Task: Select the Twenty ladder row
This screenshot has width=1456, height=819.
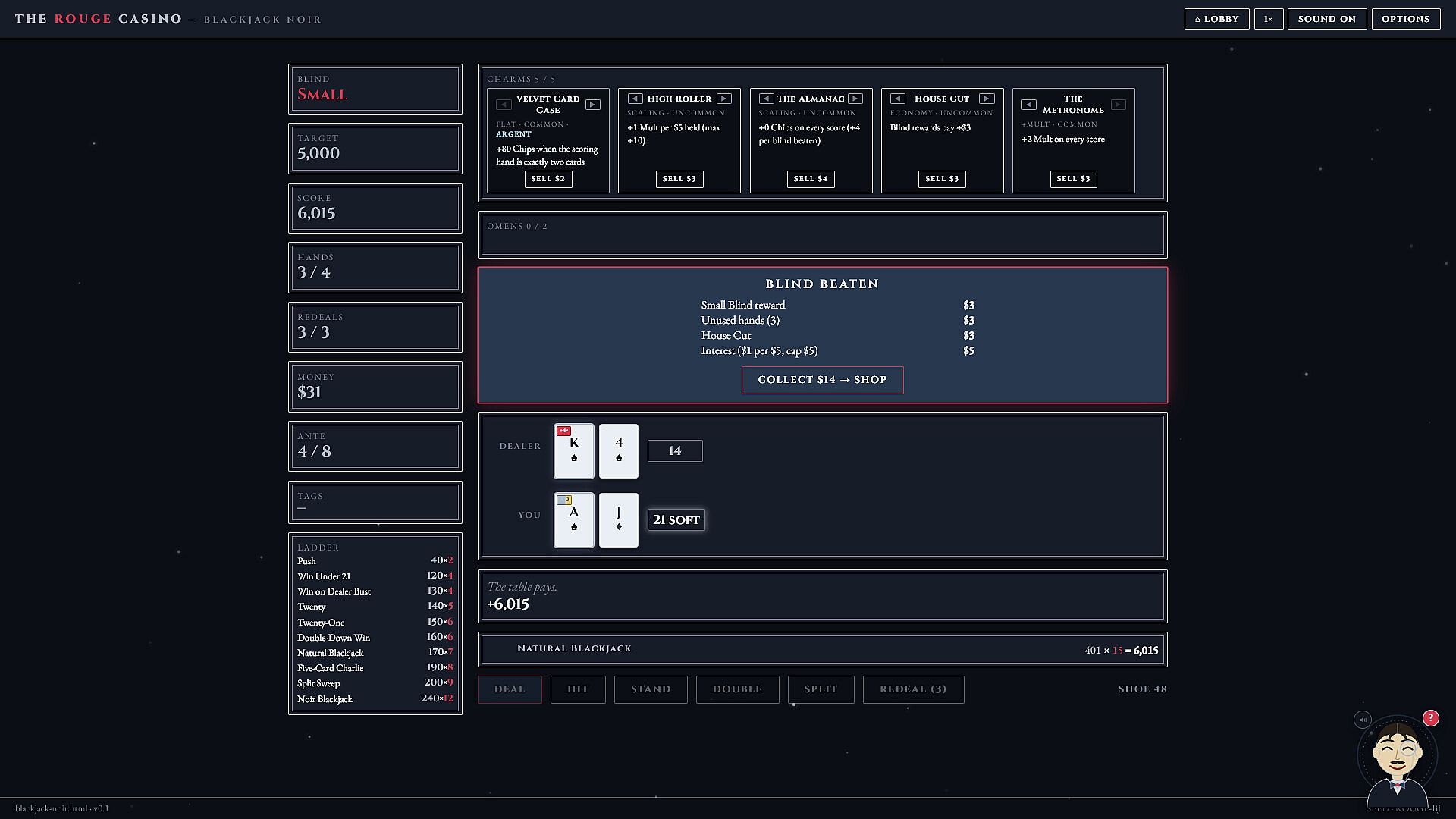Action: click(x=375, y=607)
